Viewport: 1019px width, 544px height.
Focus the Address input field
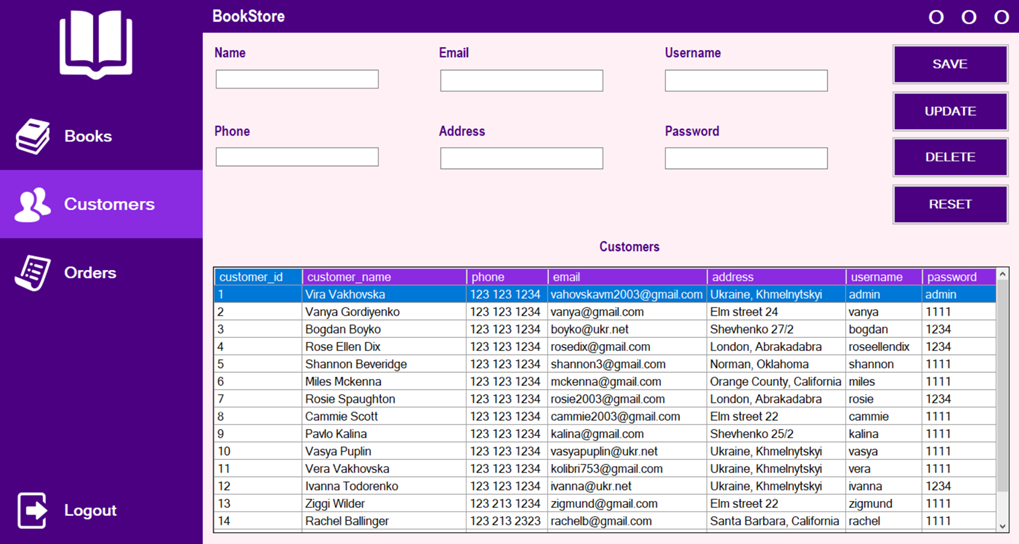pos(521,158)
